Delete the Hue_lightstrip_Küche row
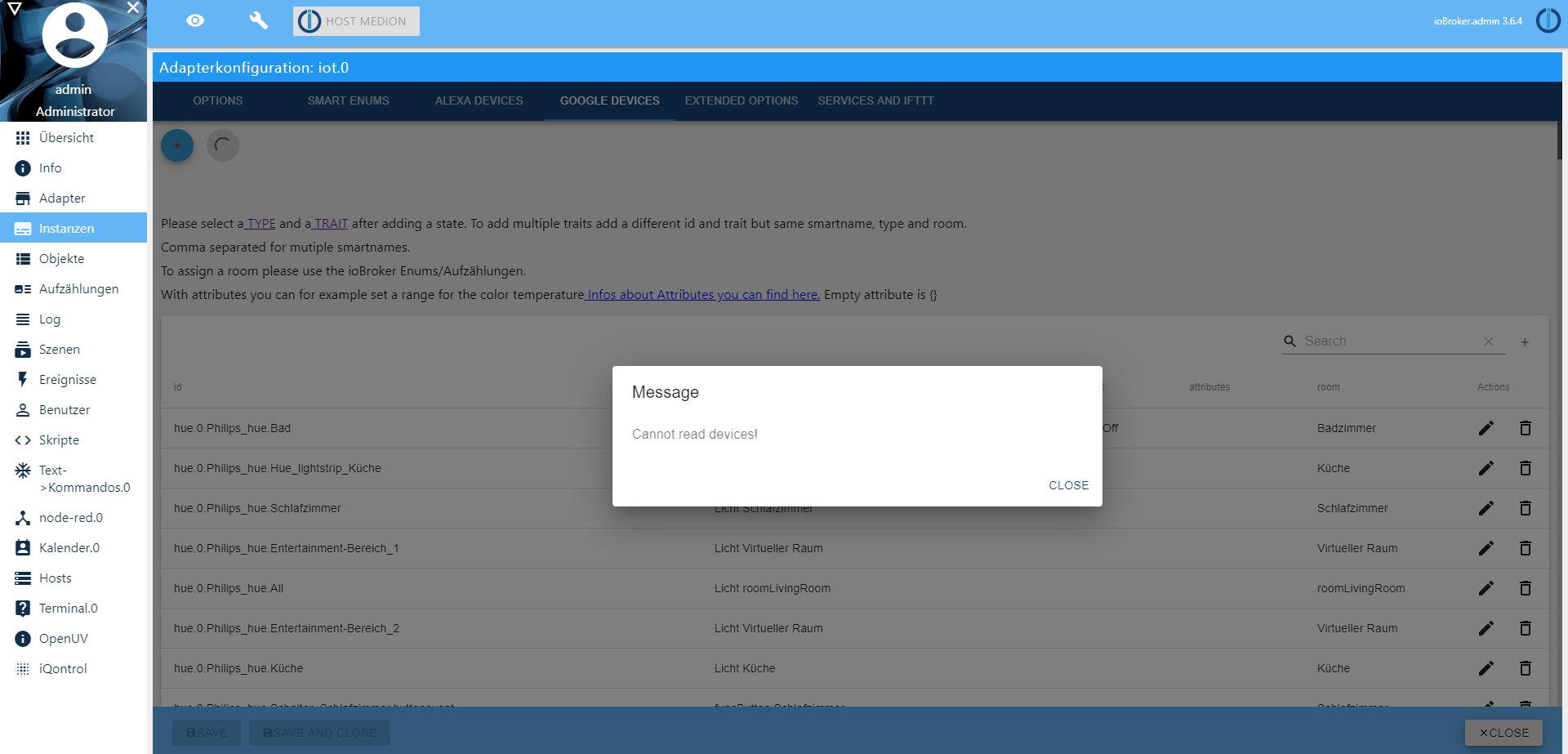1568x754 pixels. pyautogui.click(x=1525, y=468)
